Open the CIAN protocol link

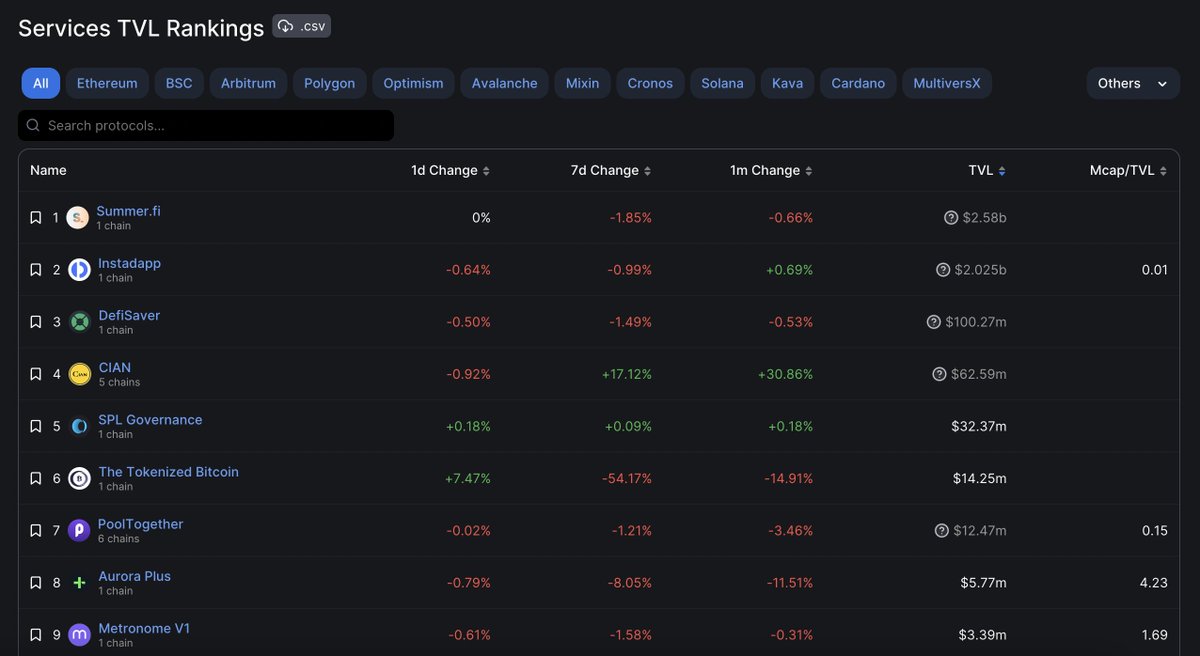click(x=115, y=367)
